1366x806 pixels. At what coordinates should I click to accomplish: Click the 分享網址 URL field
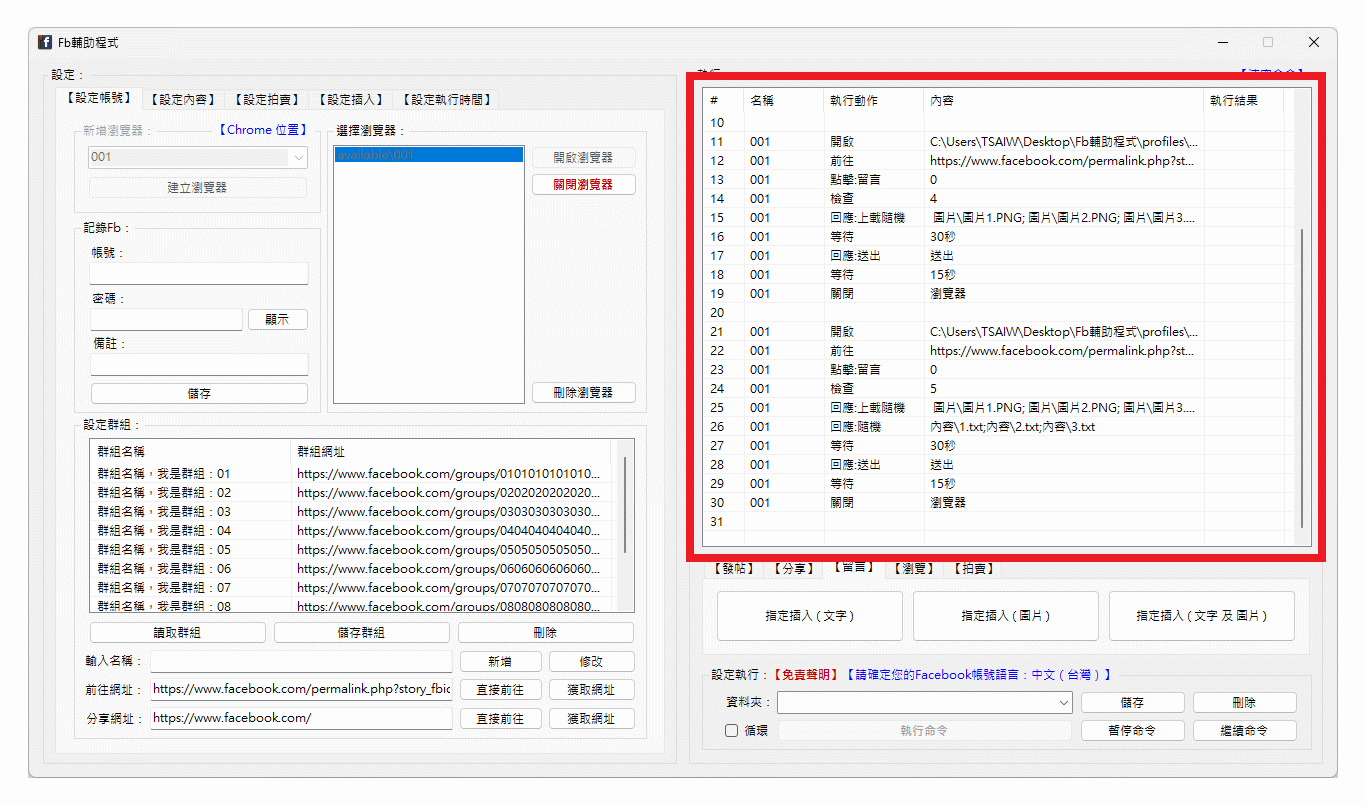(x=301, y=718)
